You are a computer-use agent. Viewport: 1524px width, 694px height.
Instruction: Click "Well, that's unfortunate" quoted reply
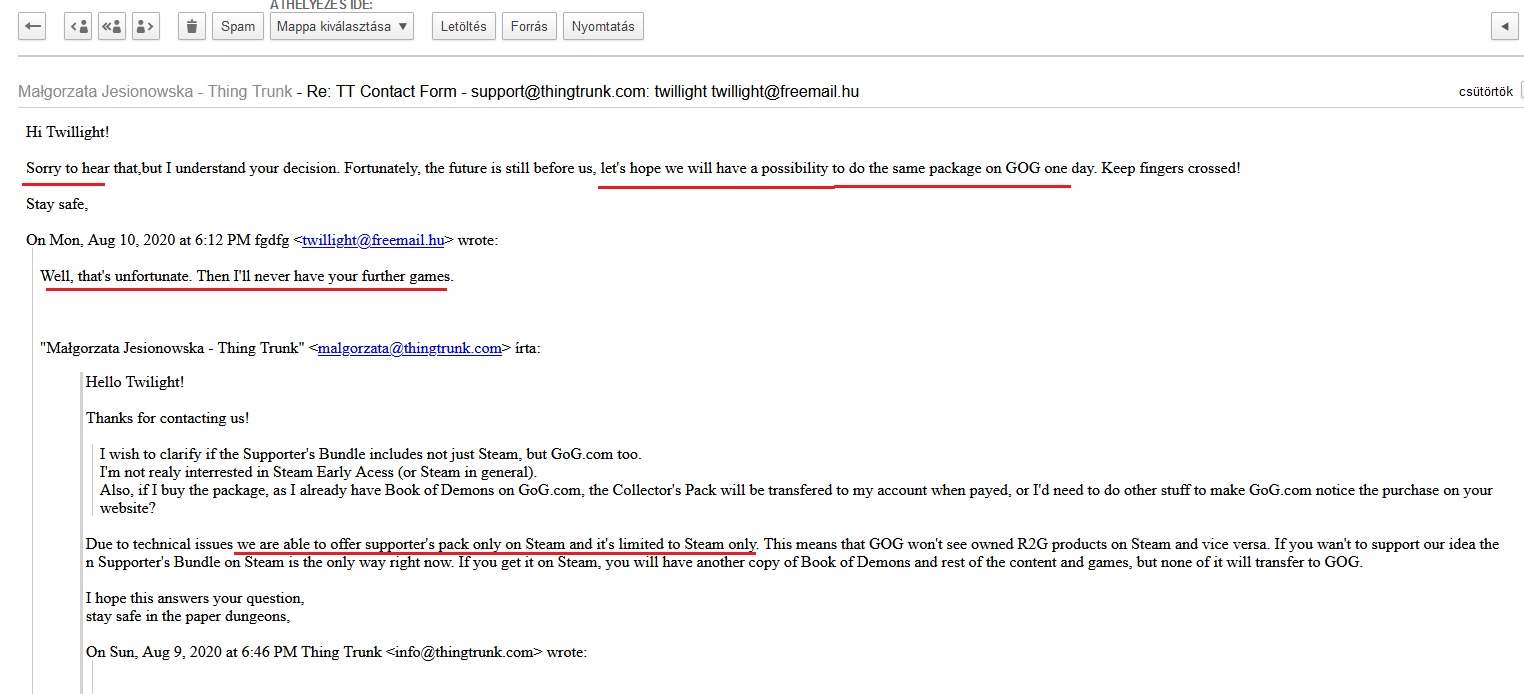point(247,276)
